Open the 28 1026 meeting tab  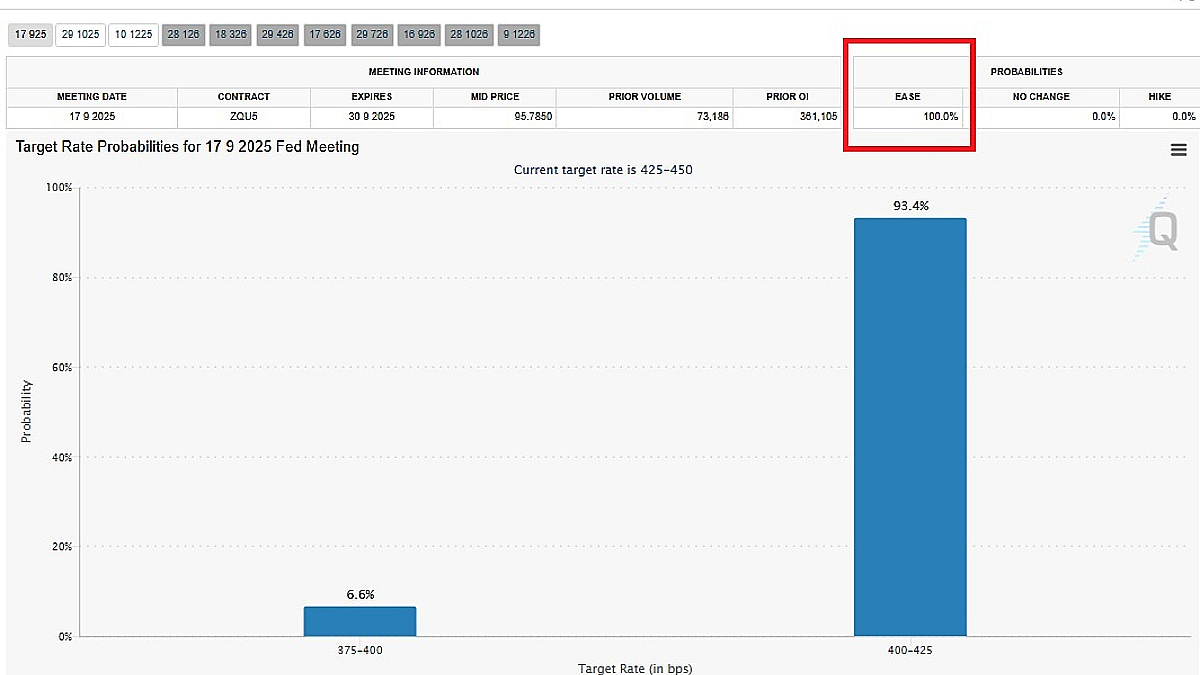(469, 34)
